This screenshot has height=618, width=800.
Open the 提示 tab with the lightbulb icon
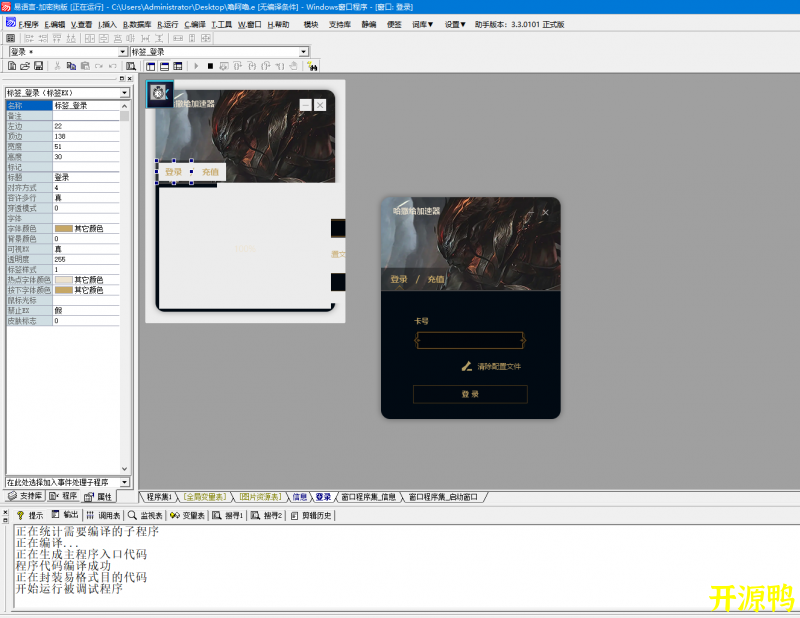[31, 515]
